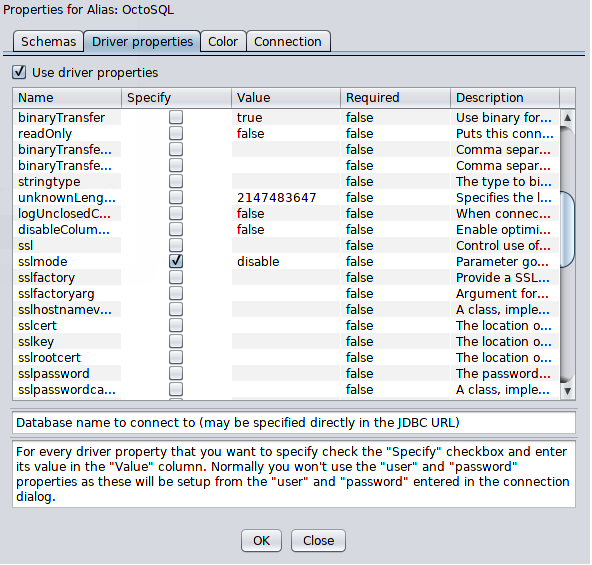Go to the Connection tab
This screenshot has height=565, width=592.
288,41
